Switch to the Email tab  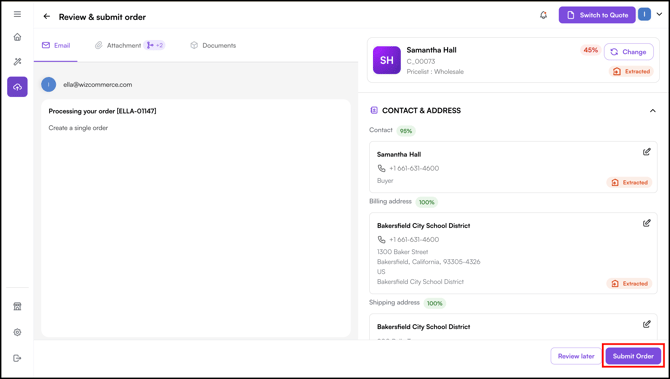[56, 45]
